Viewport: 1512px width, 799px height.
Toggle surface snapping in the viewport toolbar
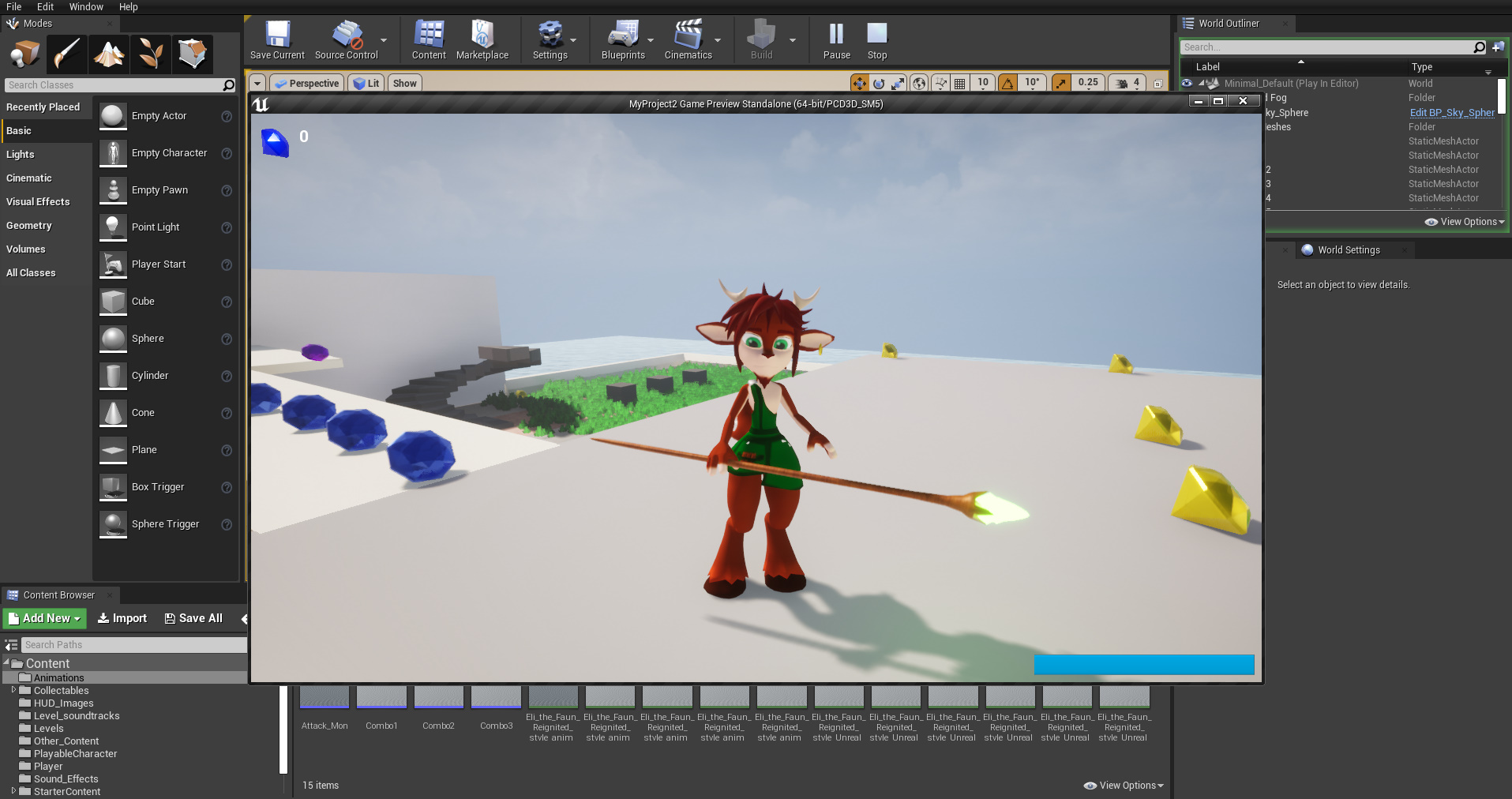[x=940, y=83]
